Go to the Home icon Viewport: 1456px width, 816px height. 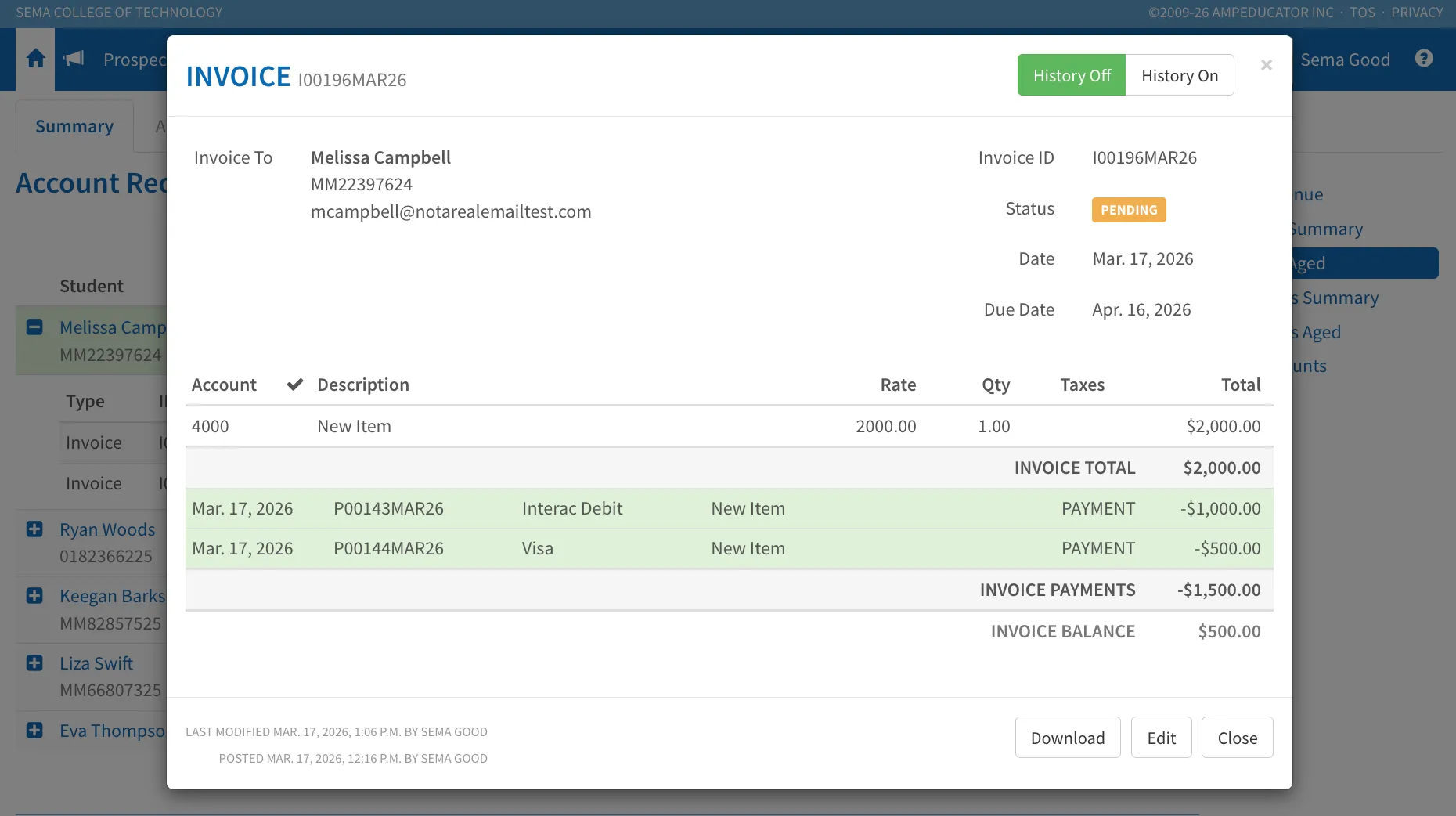35,59
